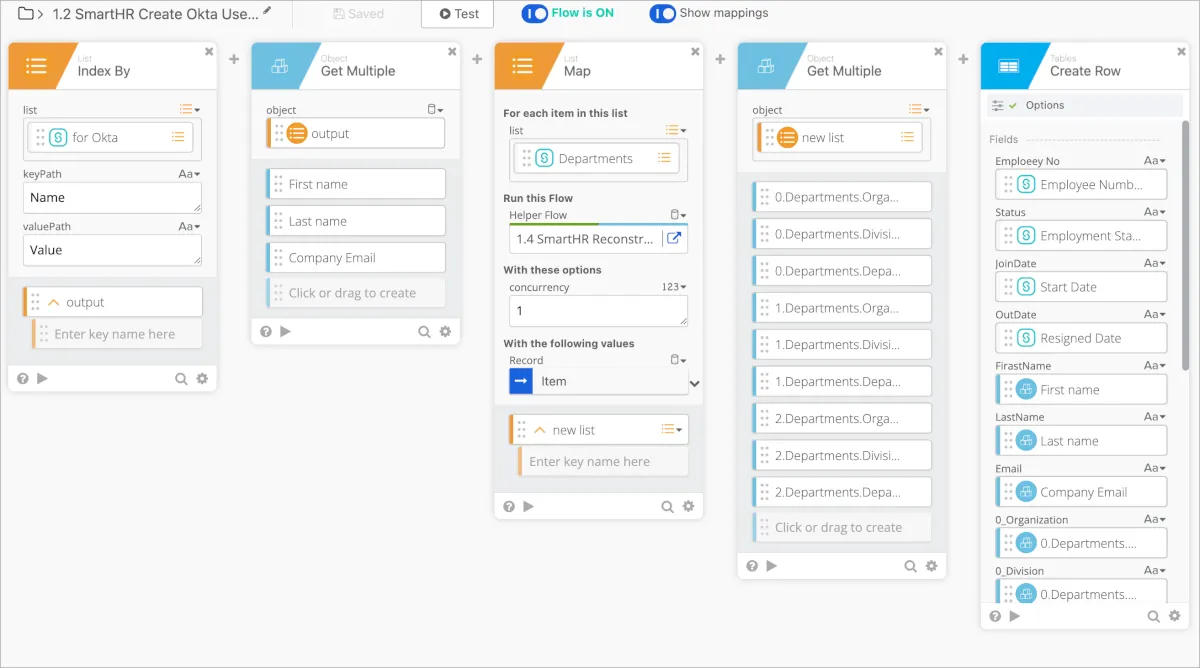The width and height of the screenshot is (1200, 668).
Task: Select the 1.4 SmartHR Reconstr helper flow
Action: coord(585,239)
